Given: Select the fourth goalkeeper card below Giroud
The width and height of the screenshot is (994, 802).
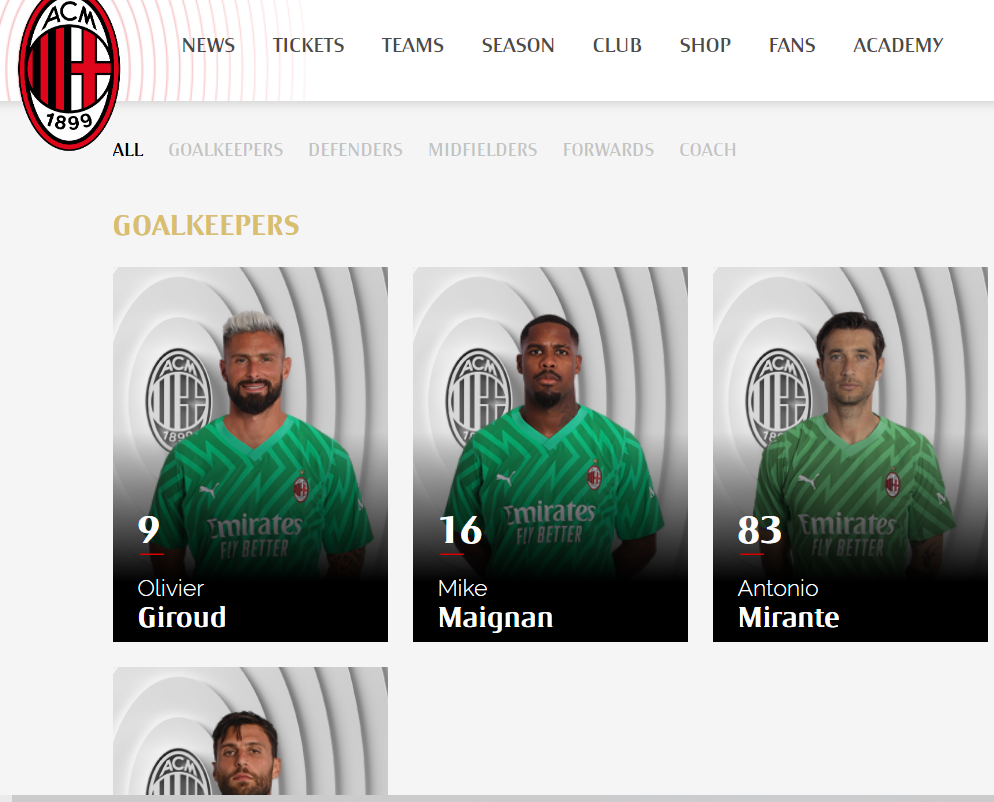Looking at the screenshot, I should (250, 730).
